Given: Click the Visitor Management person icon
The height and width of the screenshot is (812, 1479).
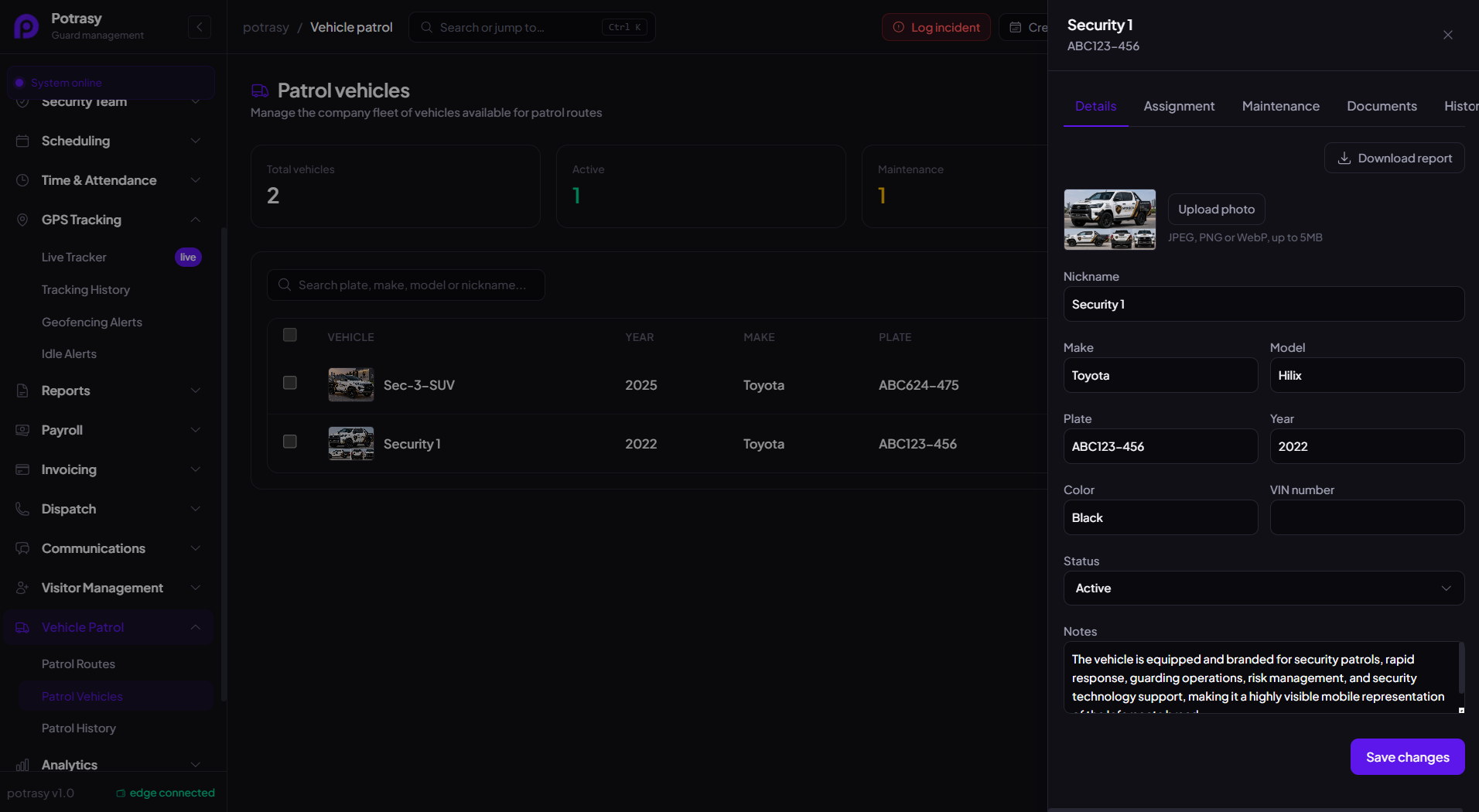Looking at the screenshot, I should 22,588.
